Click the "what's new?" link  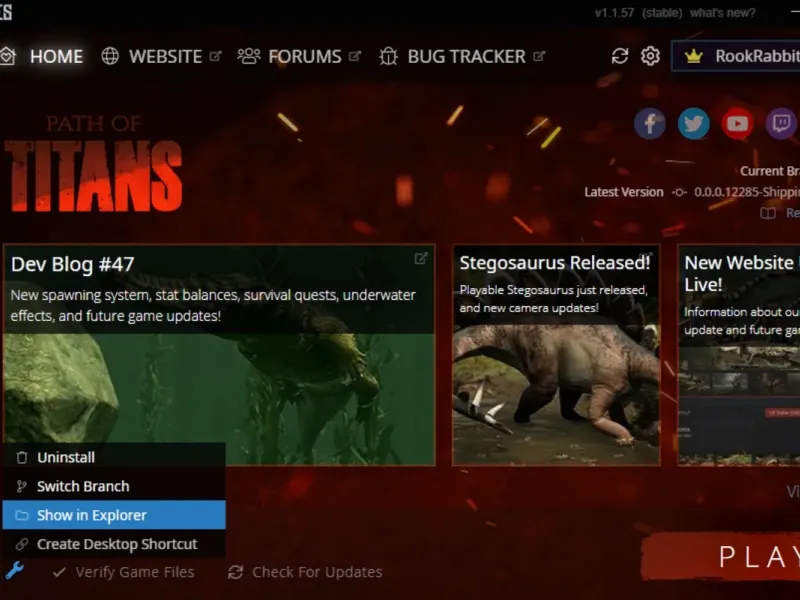(722, 13)
